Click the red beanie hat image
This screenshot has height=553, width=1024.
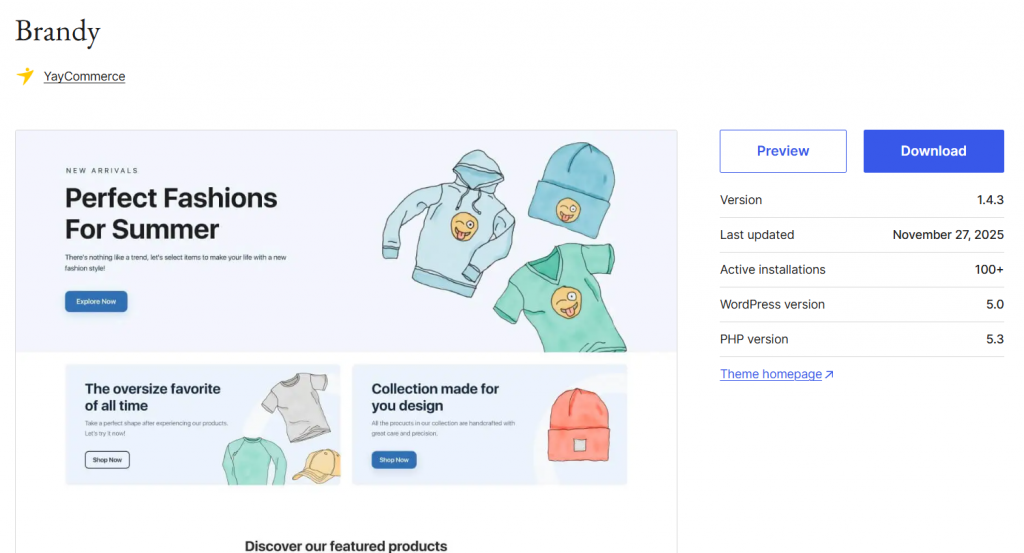pos(581,425)
